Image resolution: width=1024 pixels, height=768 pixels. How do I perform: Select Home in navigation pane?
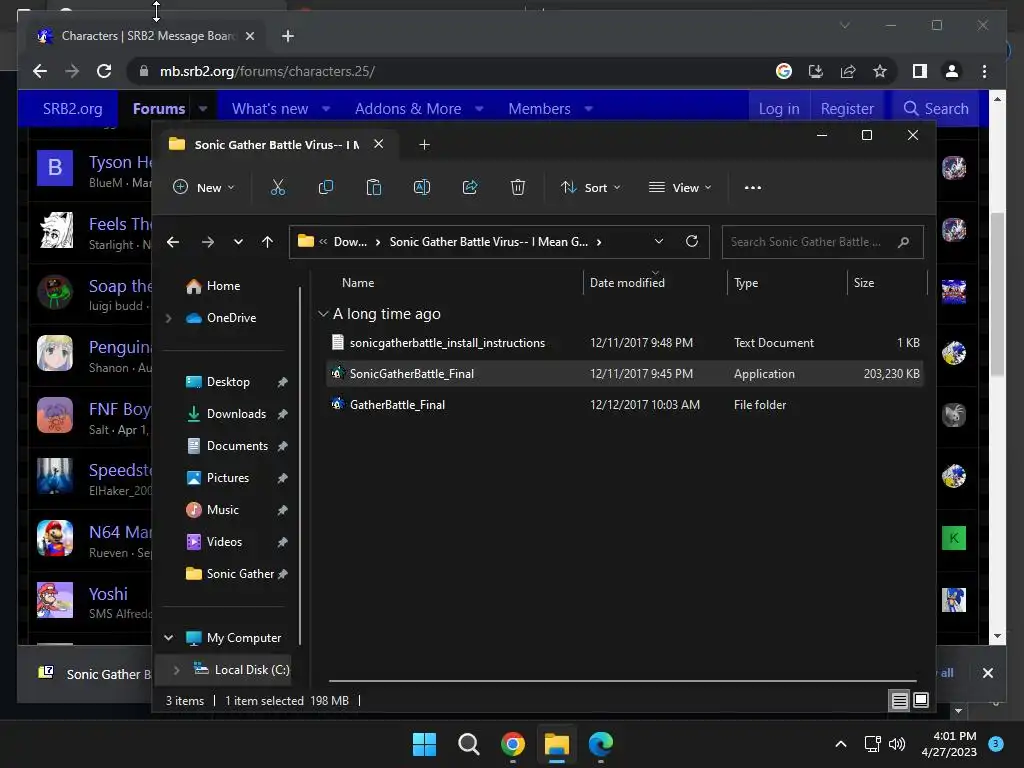click(223, 286)
